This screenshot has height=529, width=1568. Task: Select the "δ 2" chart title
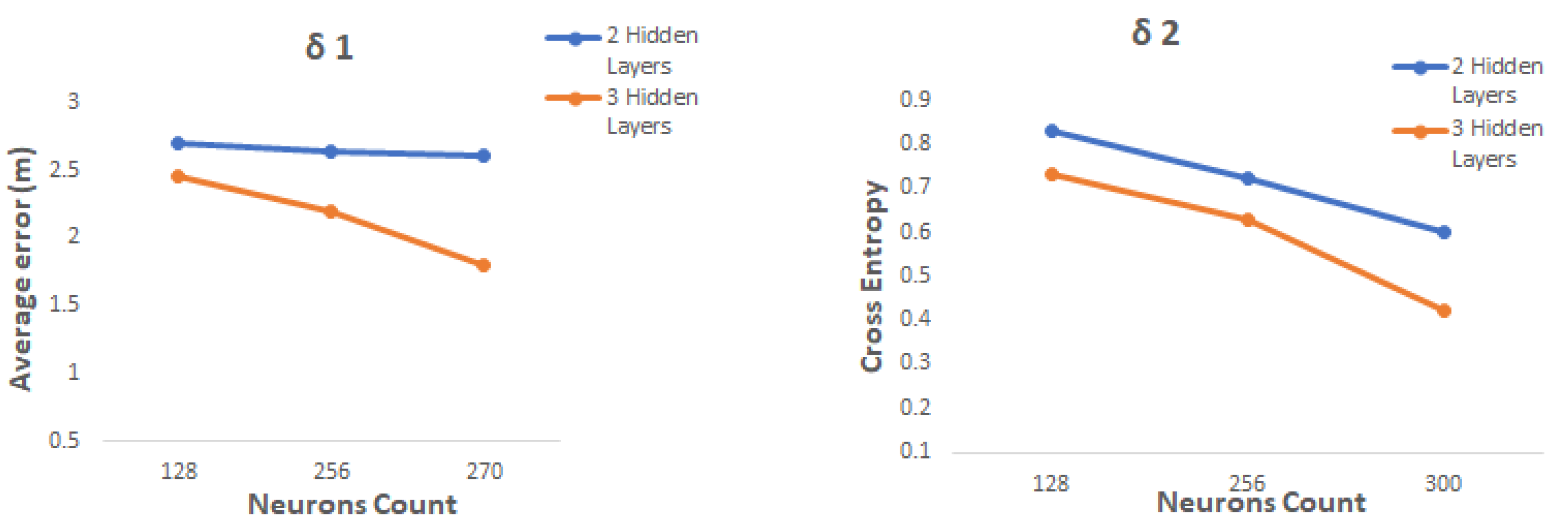pos(1155,32)
